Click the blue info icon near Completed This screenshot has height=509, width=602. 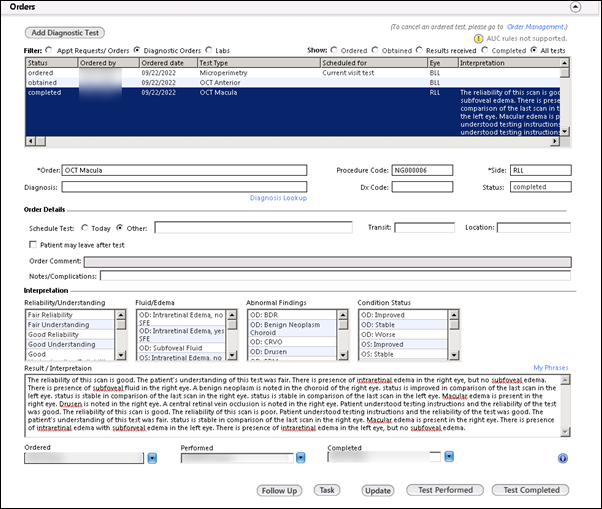click(x=562, y=458)
